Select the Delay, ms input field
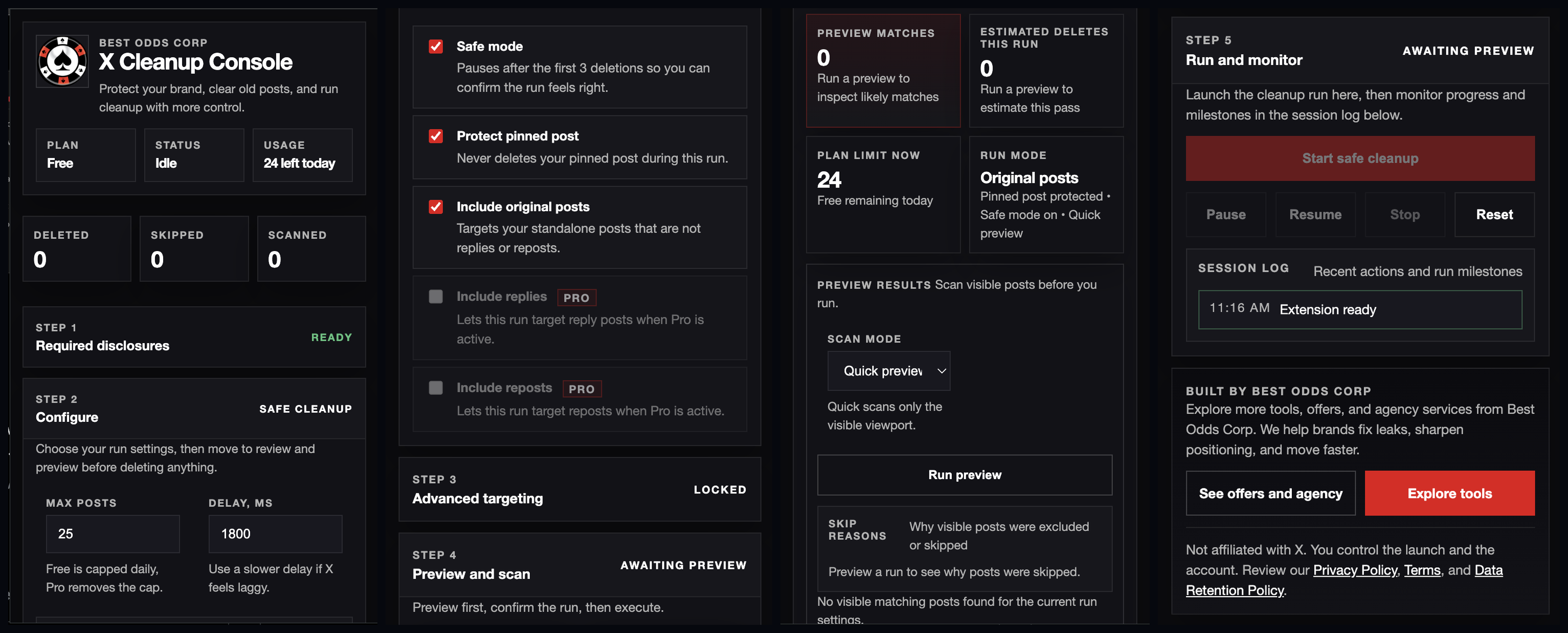Image resolution: width=1568 pixels, height=633 pixels. tap(275, 534)
